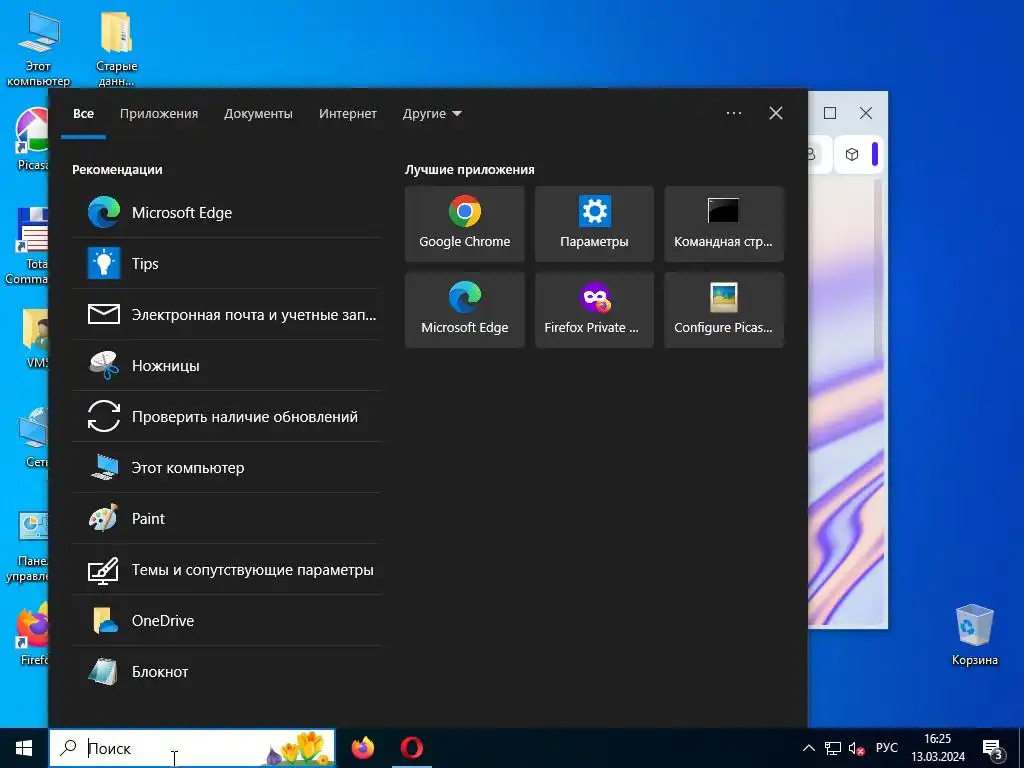Click the muted volume tray icon

tap(857, 748)
